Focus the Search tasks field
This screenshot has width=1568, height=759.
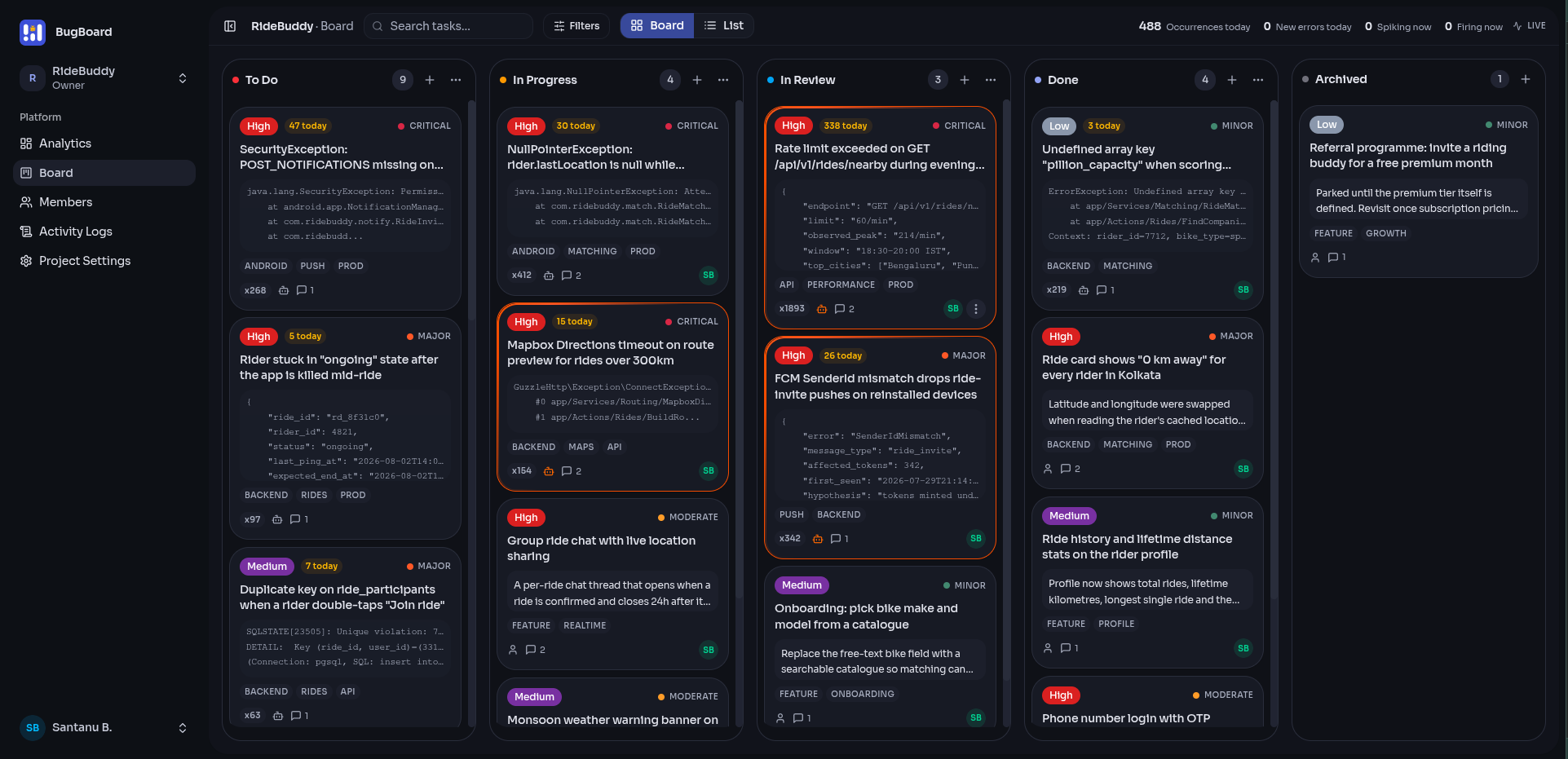tap(448, 26)
